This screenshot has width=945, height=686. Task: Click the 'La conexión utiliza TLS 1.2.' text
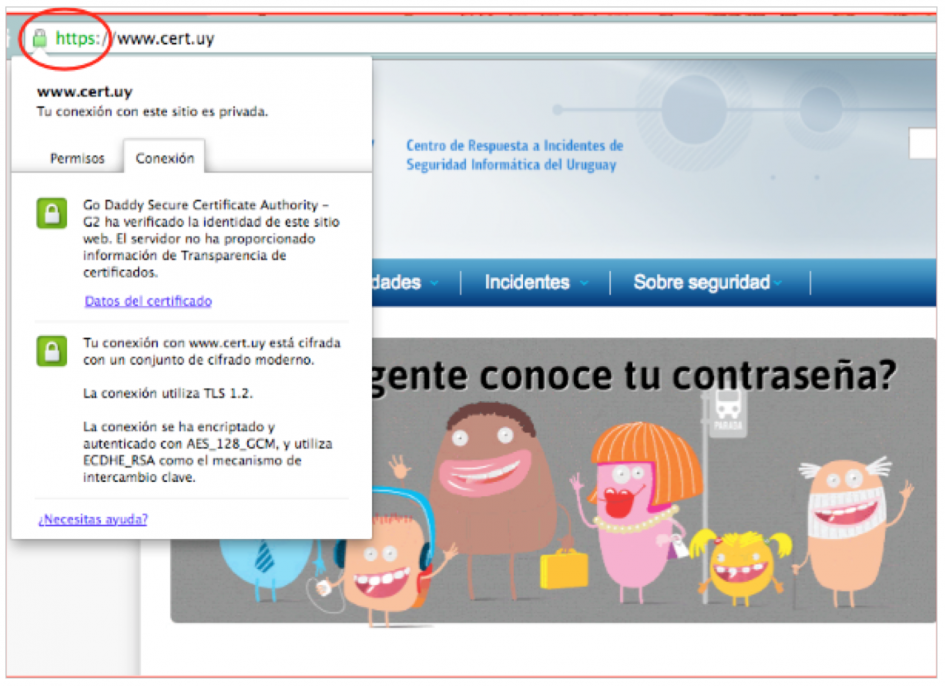pyautogui.click(x=168, y=393)
